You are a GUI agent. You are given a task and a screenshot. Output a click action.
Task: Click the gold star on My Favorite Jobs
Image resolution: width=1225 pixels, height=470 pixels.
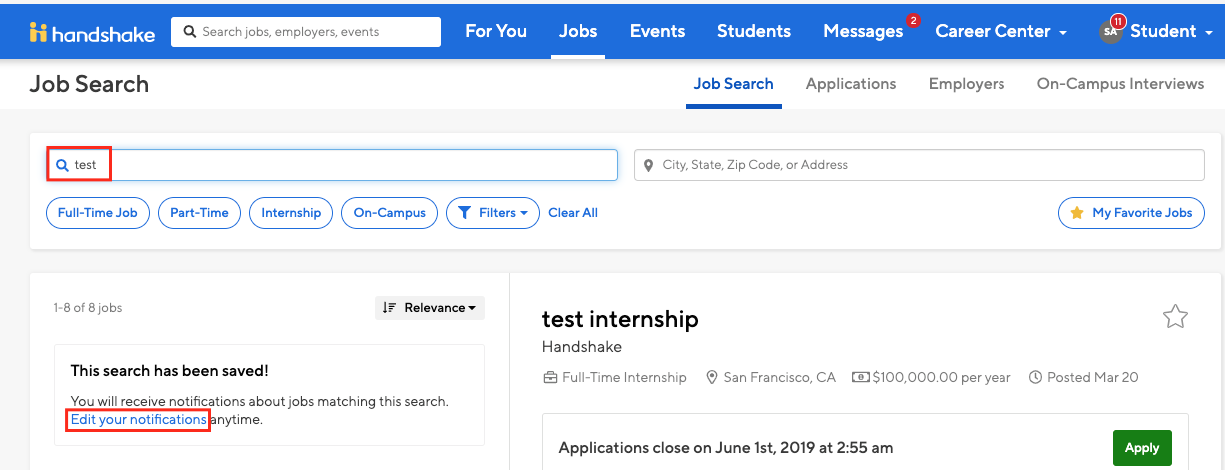[1077, 213]
